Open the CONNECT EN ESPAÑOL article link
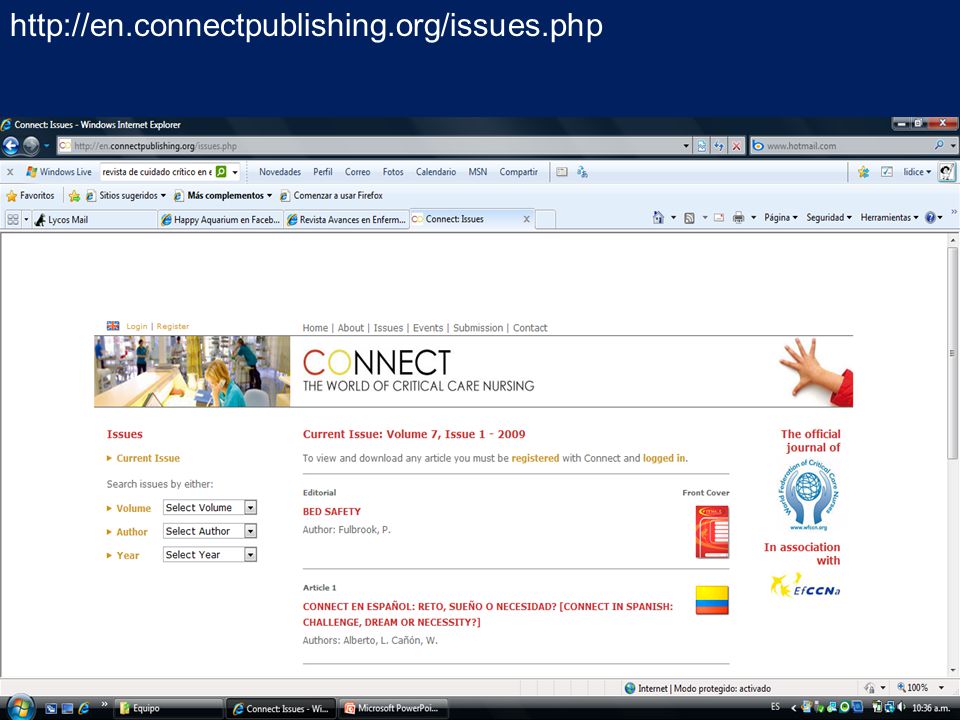 click(x=487, y=614)
